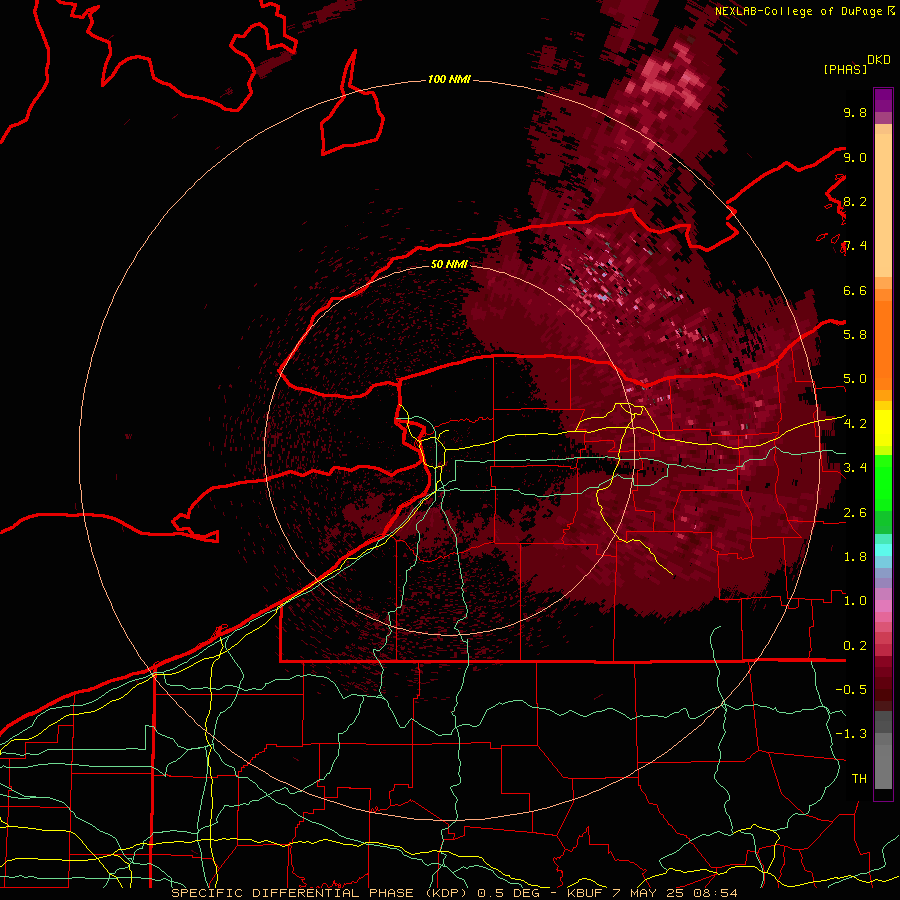Click the 2.6 value on the scale
Screen dimensions: 900x900
pos(855,513)
